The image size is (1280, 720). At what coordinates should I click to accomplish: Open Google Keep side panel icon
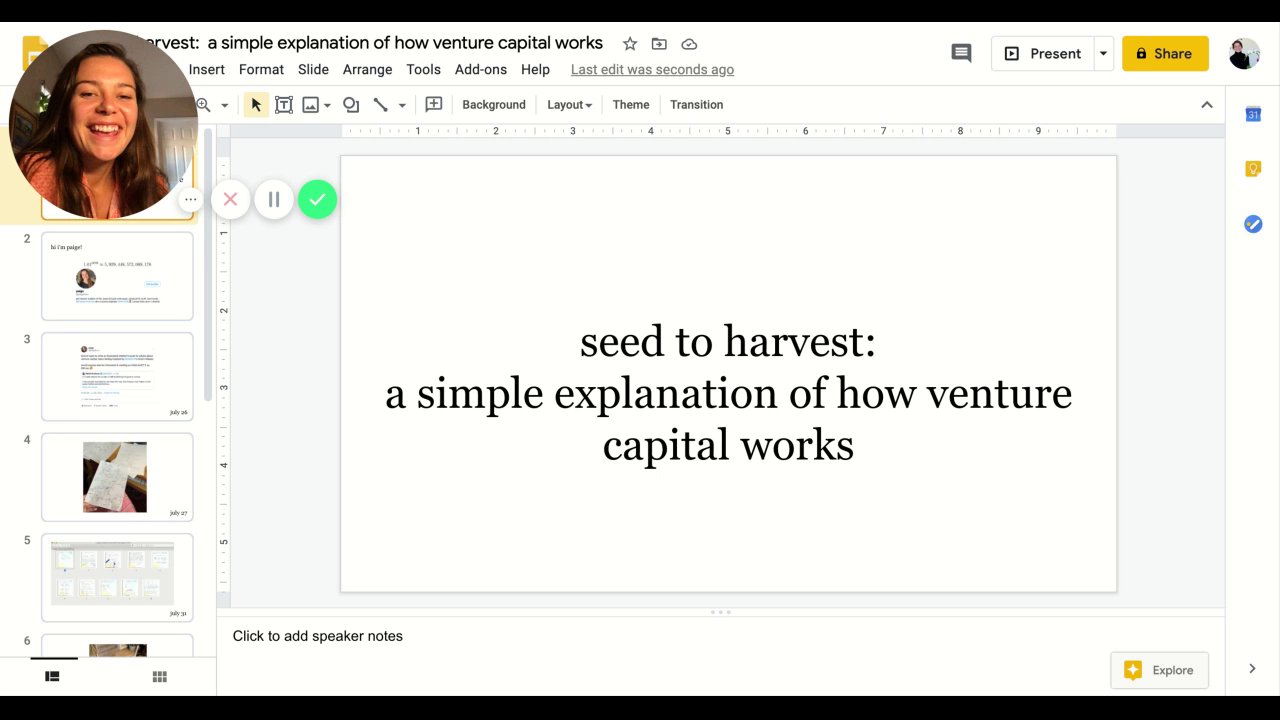tap(1253, 169)
